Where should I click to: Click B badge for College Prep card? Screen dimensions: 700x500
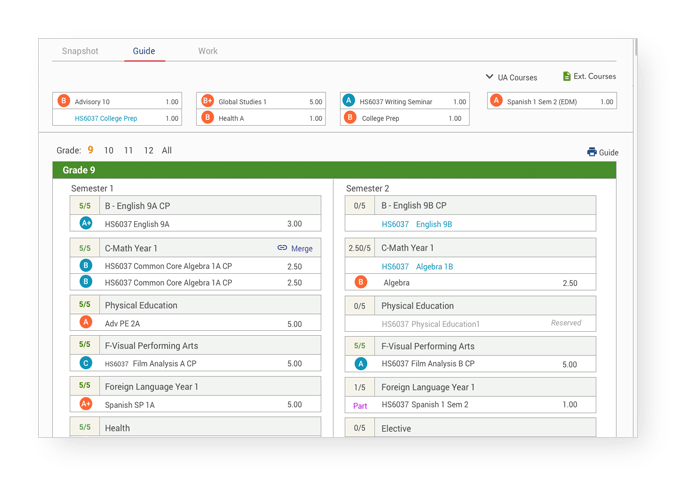point(350,117)
